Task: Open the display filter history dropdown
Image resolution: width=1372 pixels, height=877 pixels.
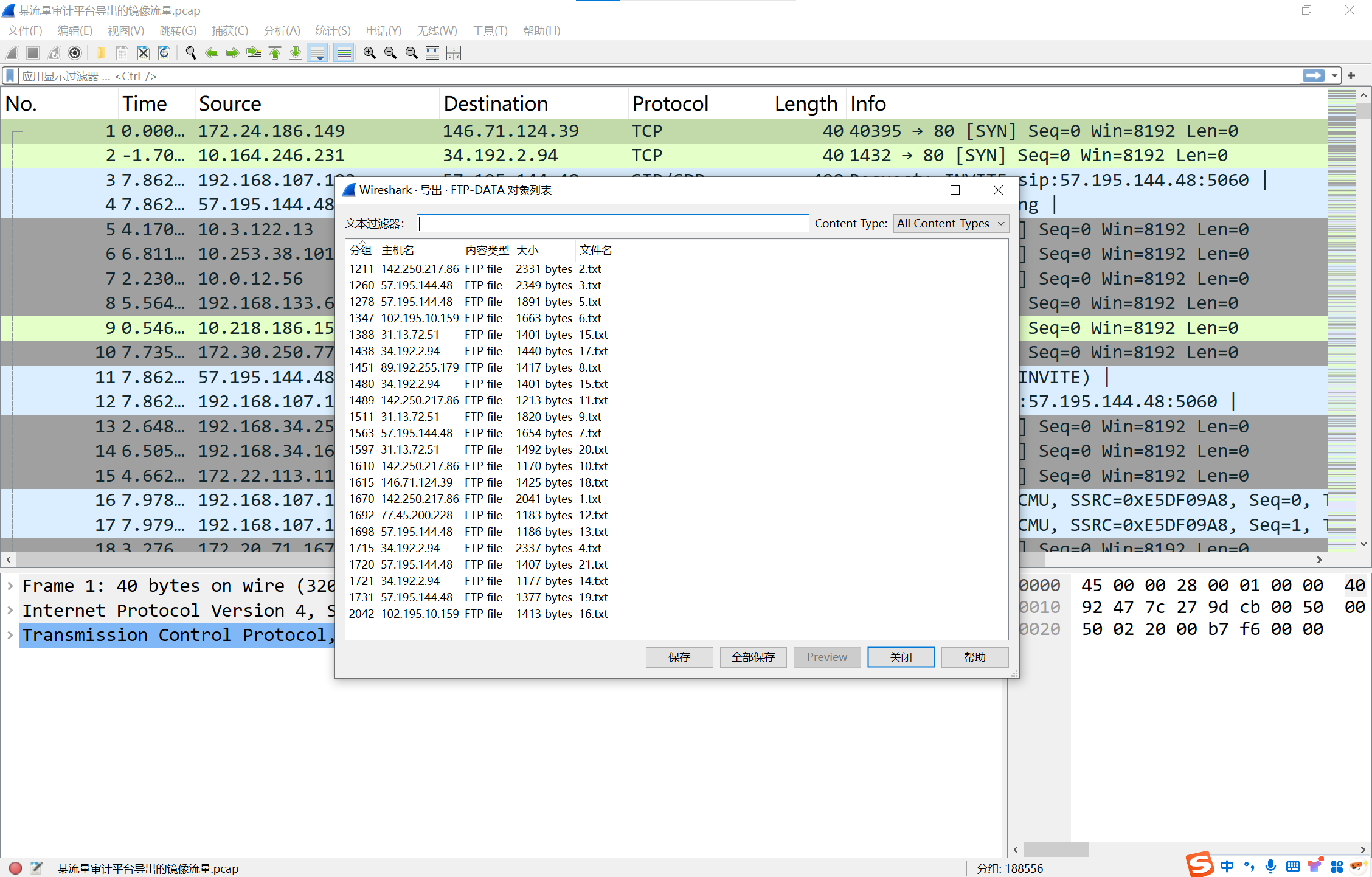Action: tap(1334, 76)
